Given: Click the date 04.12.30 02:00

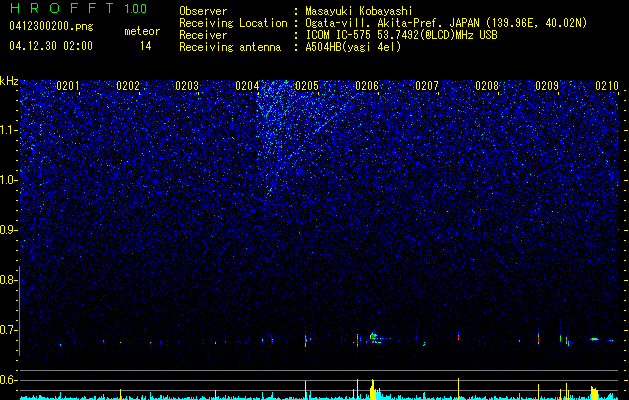Looking at the screenshot, I should pos(51,46).
